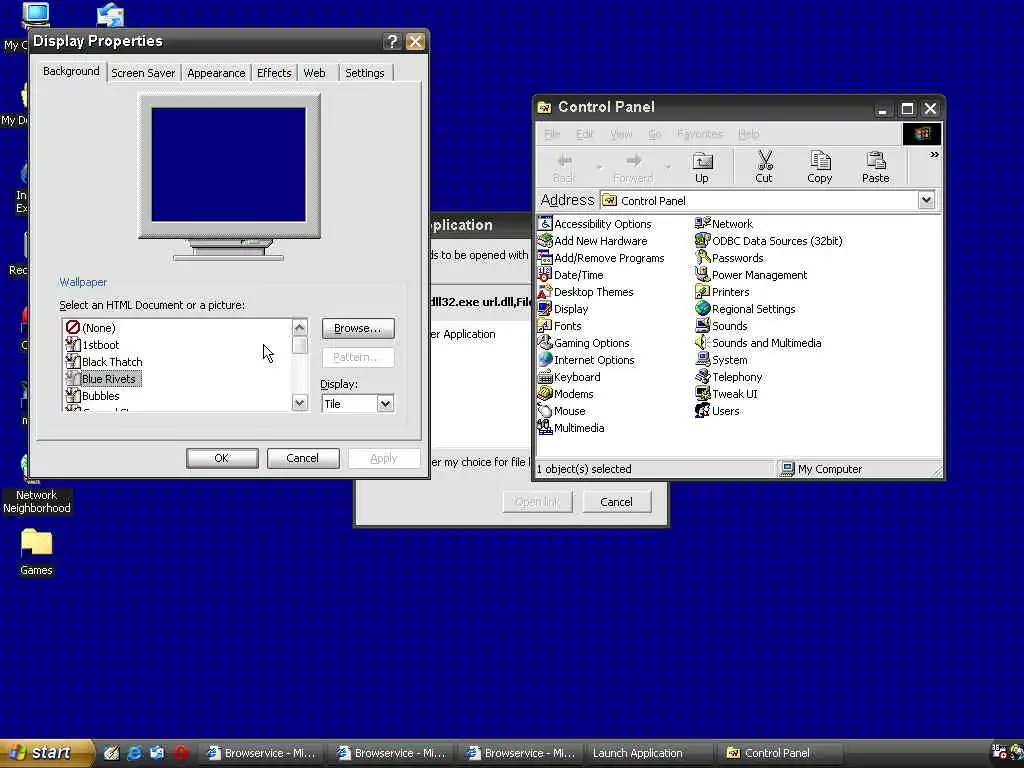This screenshot has height=768, width=1024.
Task: Switch to the Settings tab
Action: point(364,73)
